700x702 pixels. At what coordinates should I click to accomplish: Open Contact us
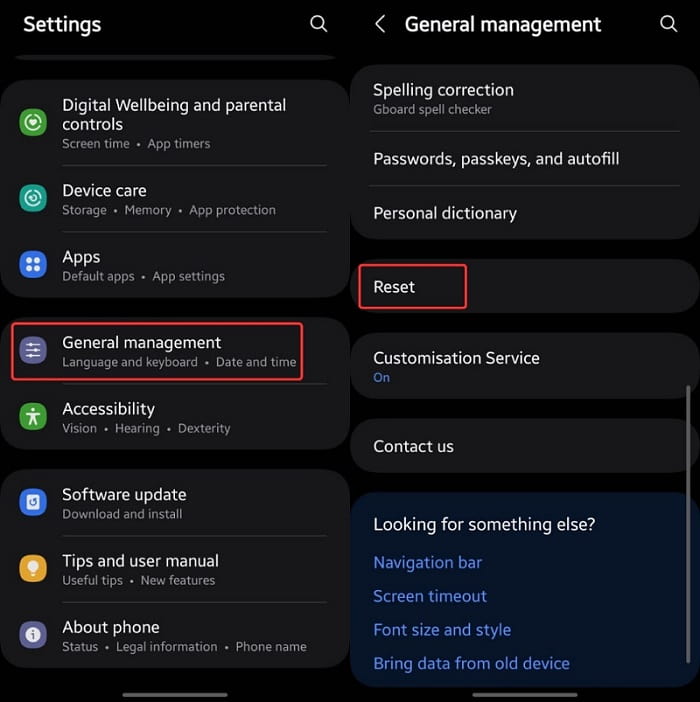[525, 446]
